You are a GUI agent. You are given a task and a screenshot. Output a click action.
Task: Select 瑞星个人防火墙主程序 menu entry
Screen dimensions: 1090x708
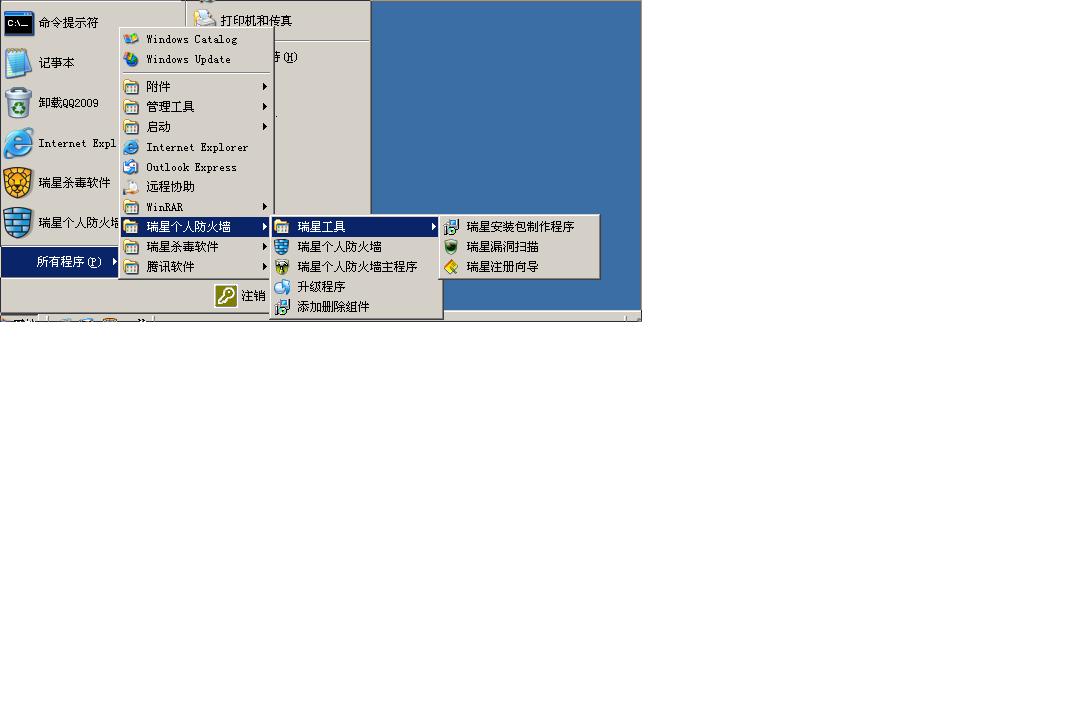click(x=356, y=267)
